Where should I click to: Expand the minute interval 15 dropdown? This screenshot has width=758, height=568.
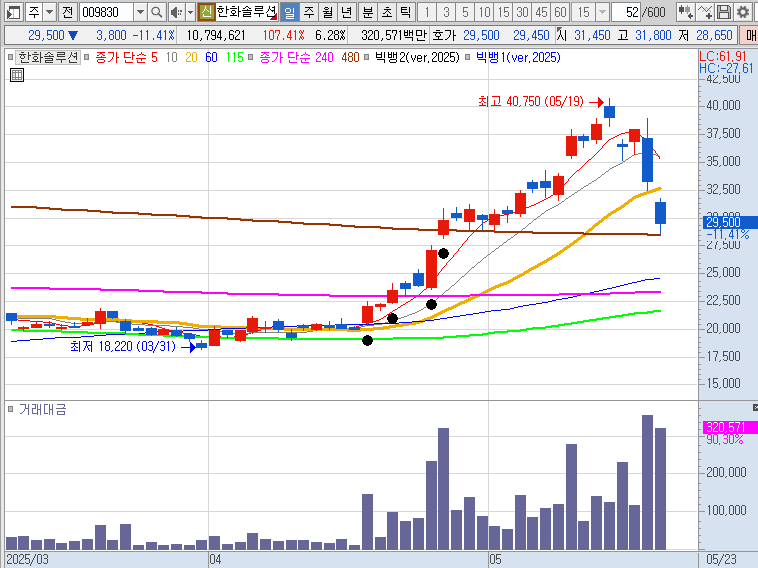[602, 12]
